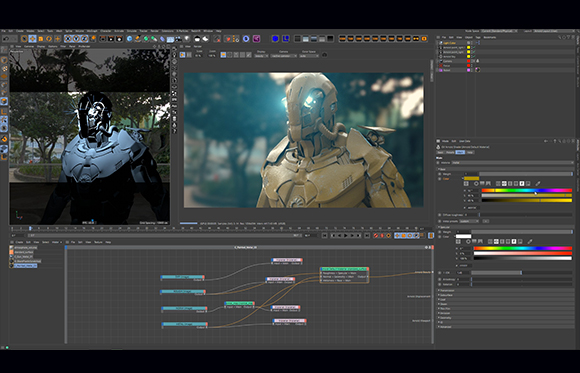Open the IPR Camera dropdown
580x373 pixels.
[284, 56]
